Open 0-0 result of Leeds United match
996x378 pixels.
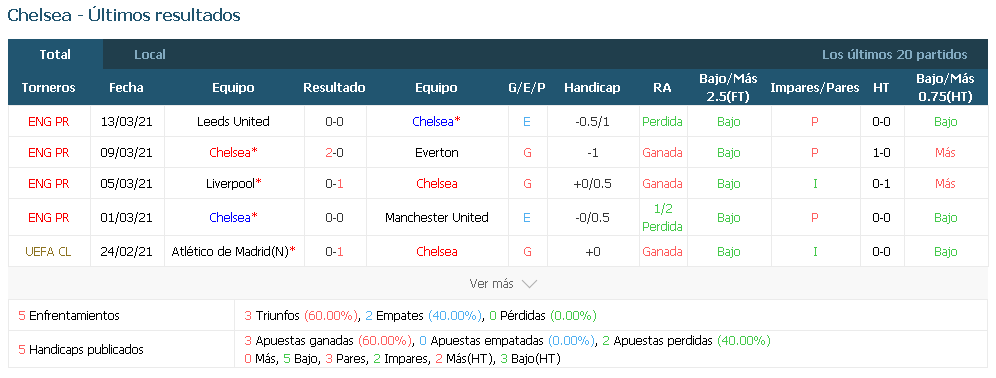[334, 121]
